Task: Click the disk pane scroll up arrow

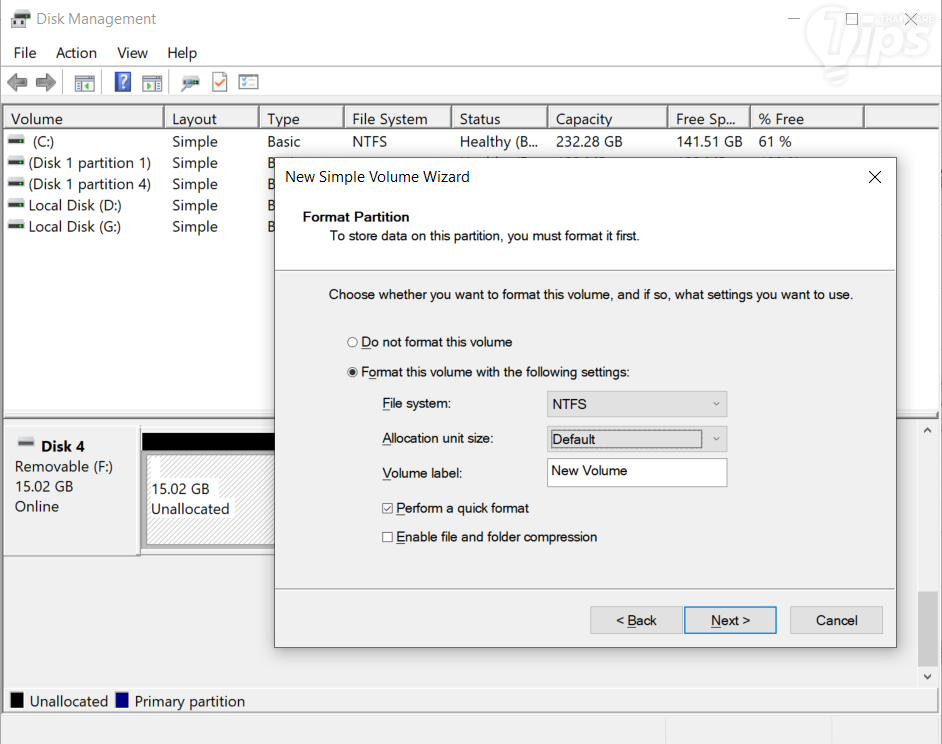Action: pos(927,430)
